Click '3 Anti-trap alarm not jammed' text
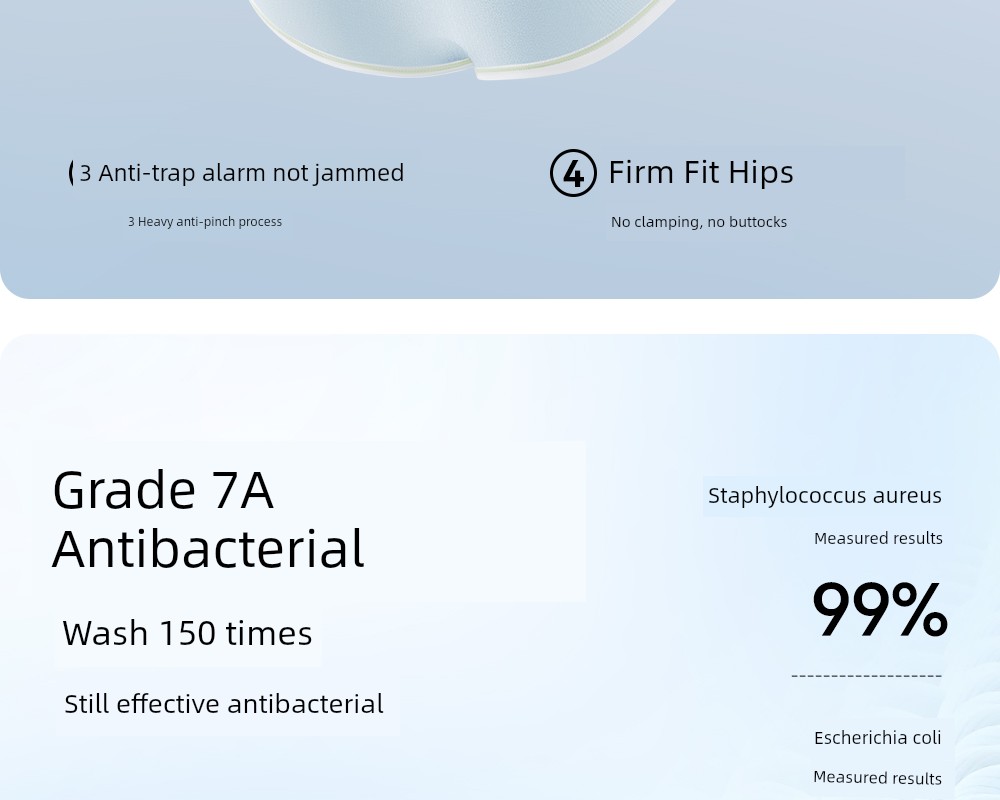Viewport: 1000px width, 800px height. (242, 173)
